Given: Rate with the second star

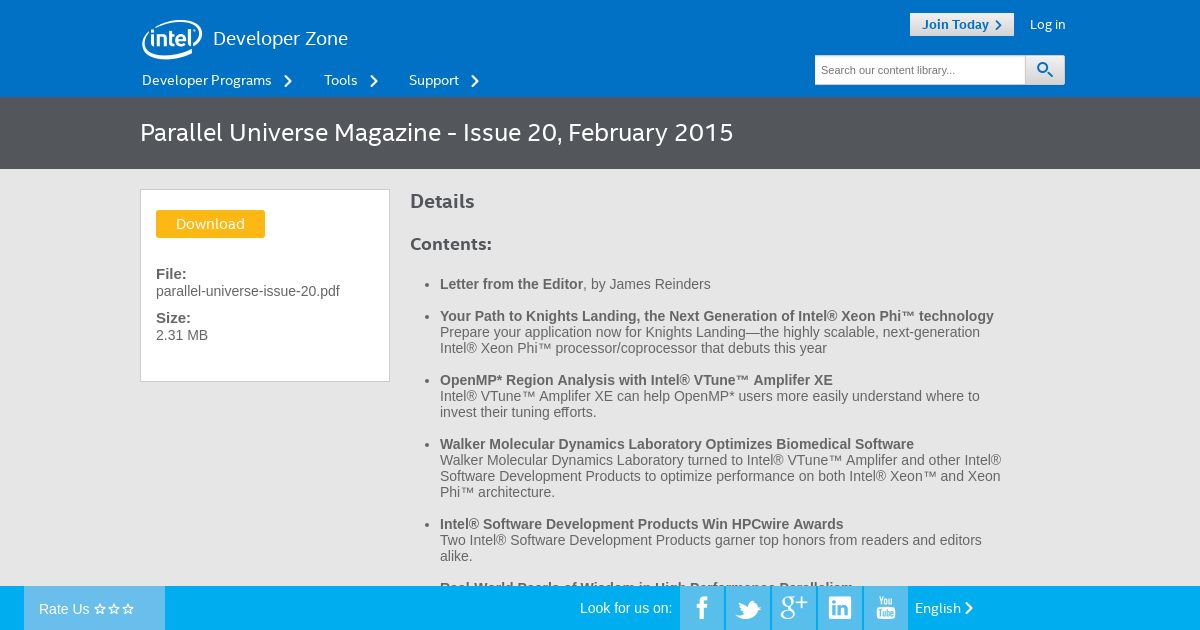Looking at the screenshot, I should pos(114,609).
